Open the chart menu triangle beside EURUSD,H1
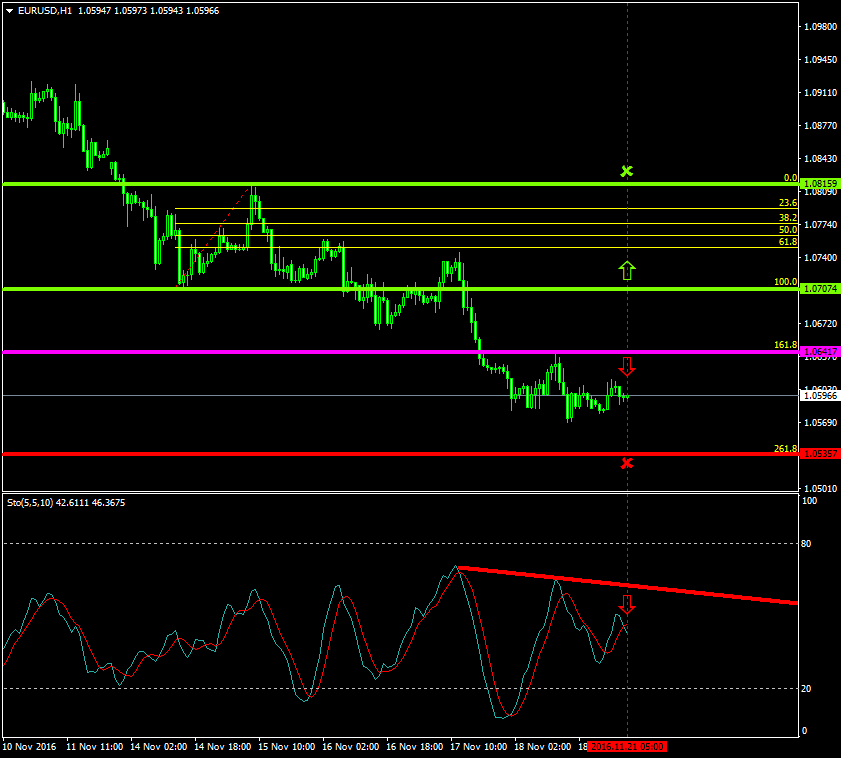Image resolution: width=841 pixels, height=758 pixels. click(9, 10)
